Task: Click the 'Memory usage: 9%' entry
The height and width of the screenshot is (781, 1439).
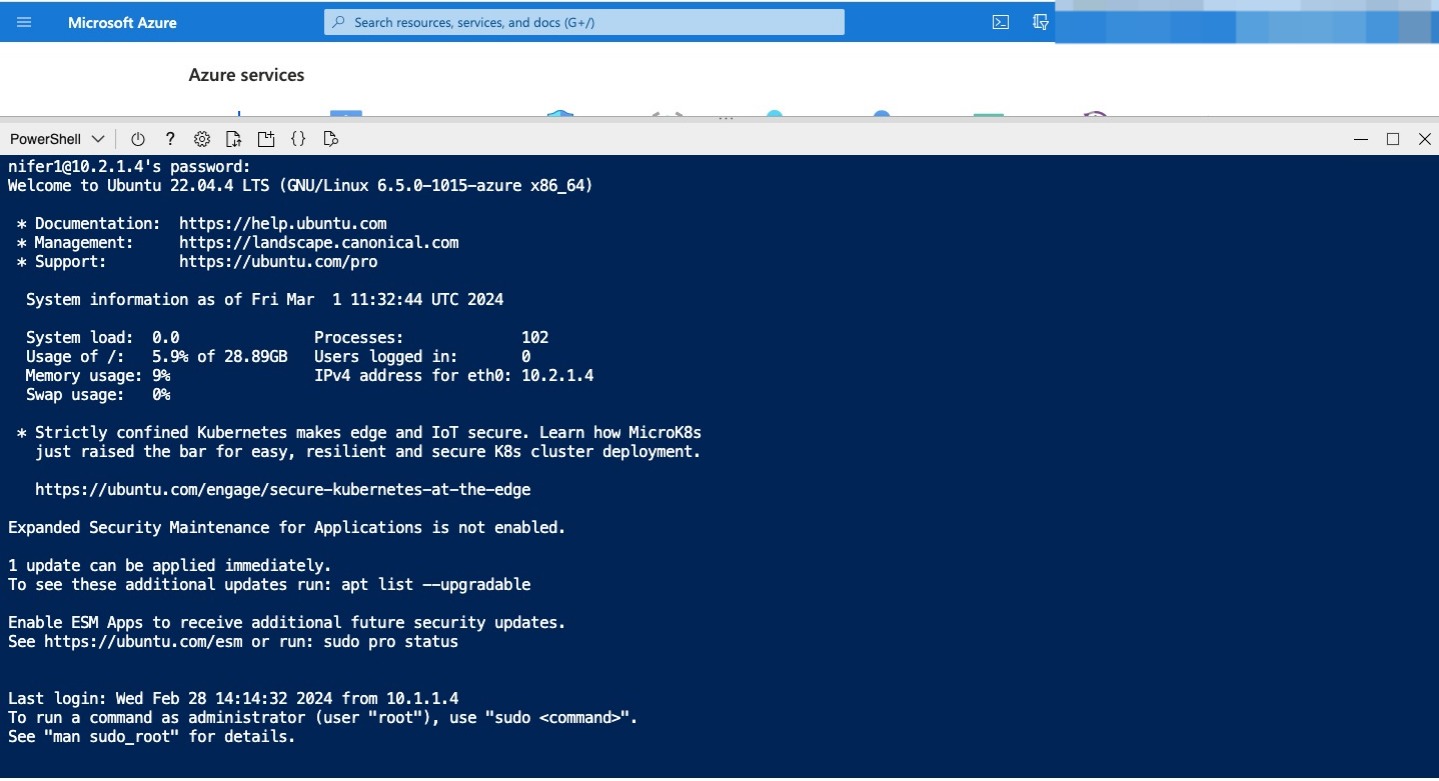Action: [x=98, y=376]
